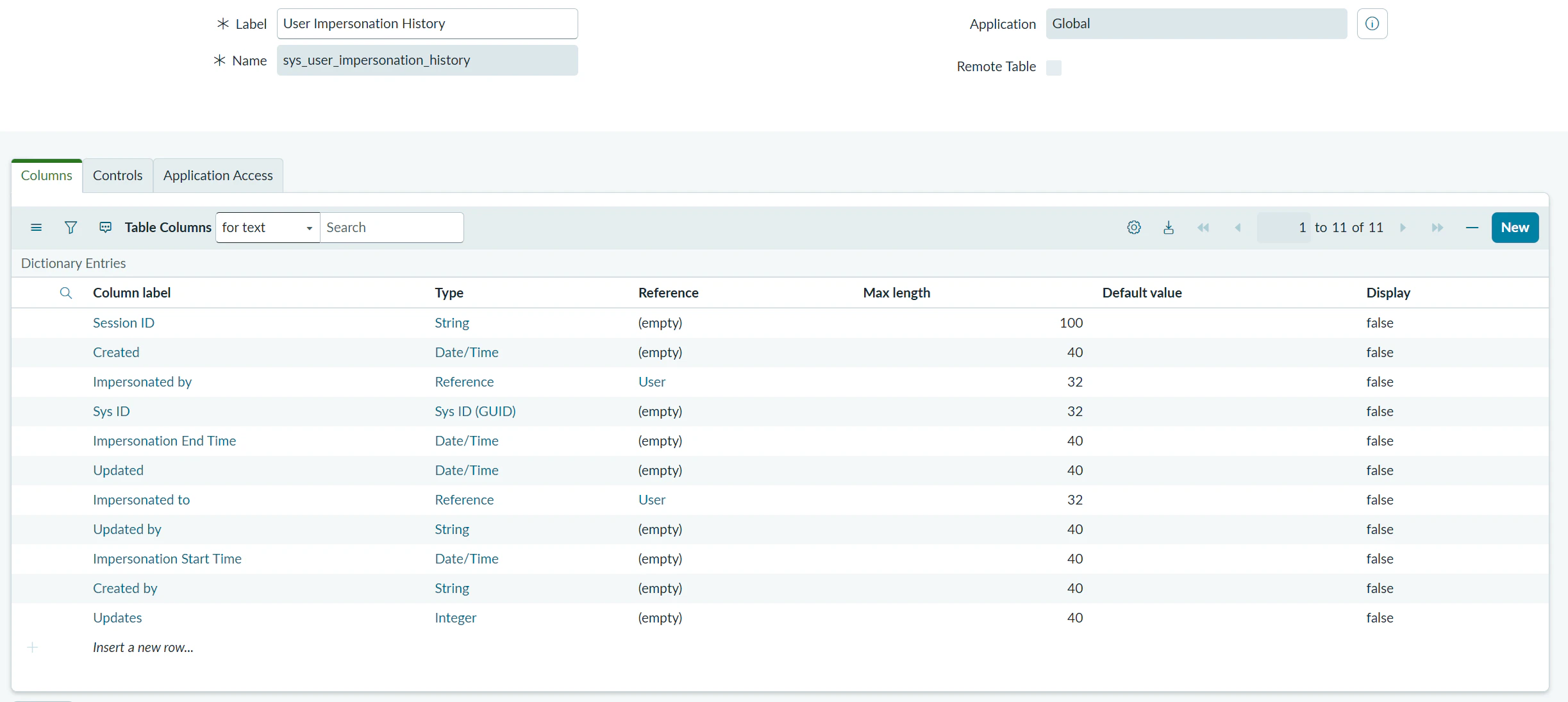The height and width of the screenshot is (702, 1568).
Task: Open the Impersonated by column record
Action: pyautogui.click(x=142, y=382)
